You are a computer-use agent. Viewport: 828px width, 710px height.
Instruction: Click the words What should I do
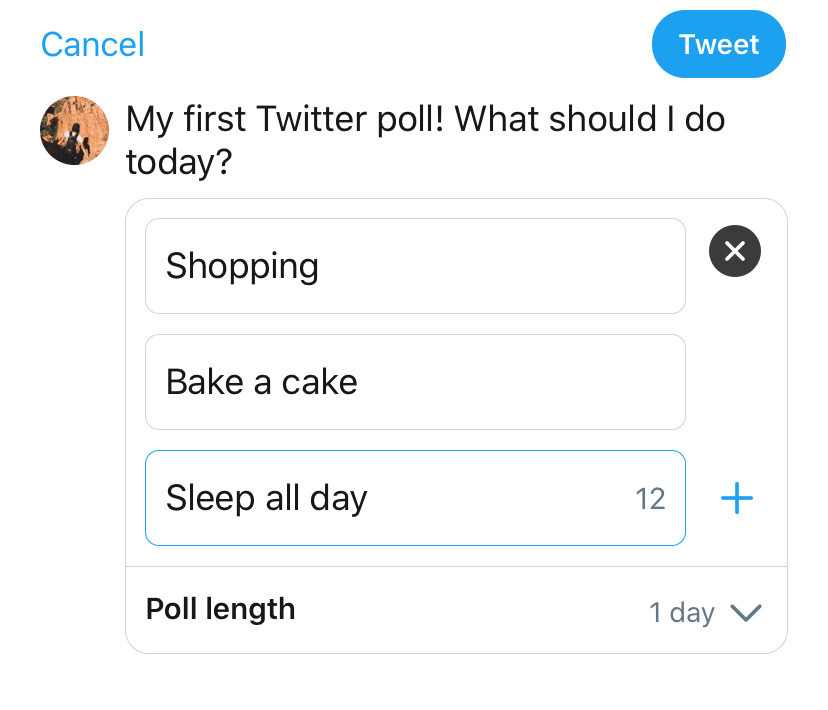click(590, 119)
